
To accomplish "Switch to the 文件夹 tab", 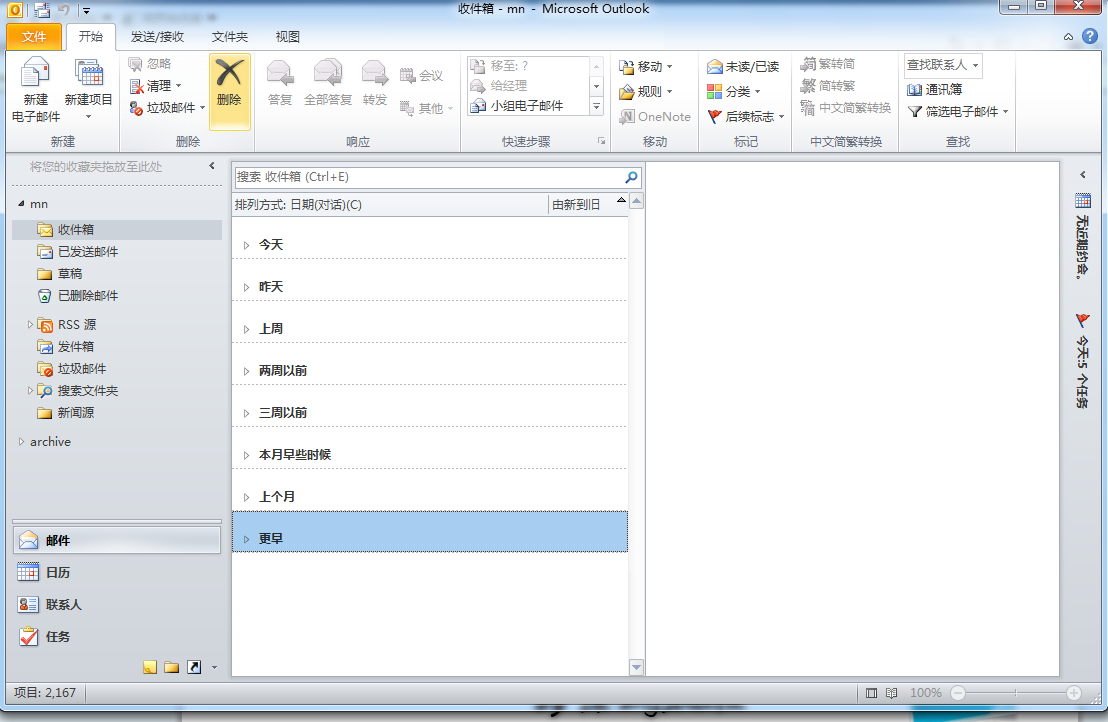I will click(x=230, y=37).
